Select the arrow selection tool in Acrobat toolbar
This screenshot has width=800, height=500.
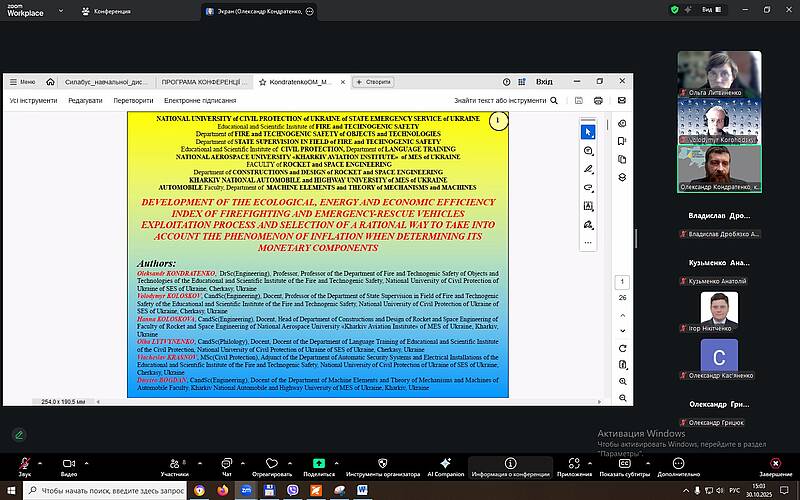(588, 131)
